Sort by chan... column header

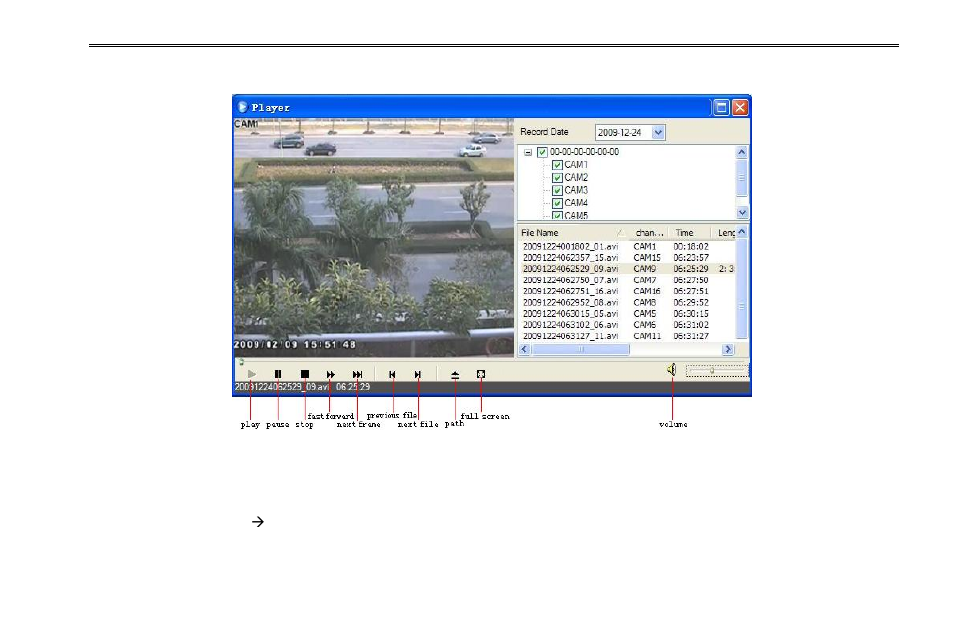[649, 232]
